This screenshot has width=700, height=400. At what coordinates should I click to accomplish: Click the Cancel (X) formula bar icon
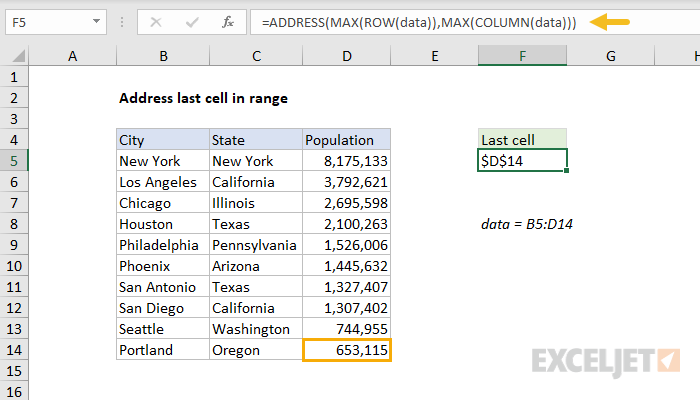click(x=156, y=22)
